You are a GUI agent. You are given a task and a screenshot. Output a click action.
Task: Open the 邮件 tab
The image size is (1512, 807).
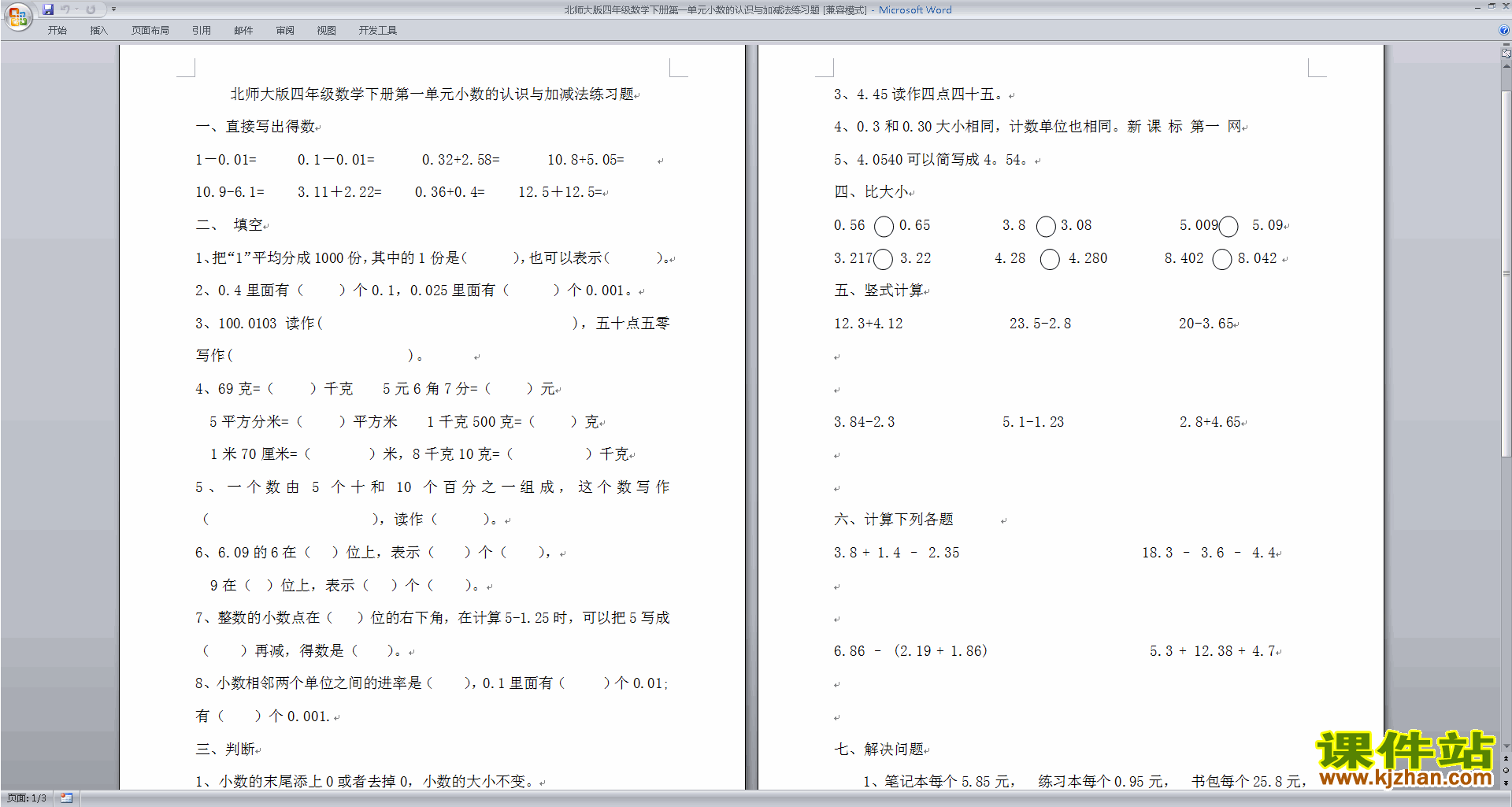[x=243, y=30]
